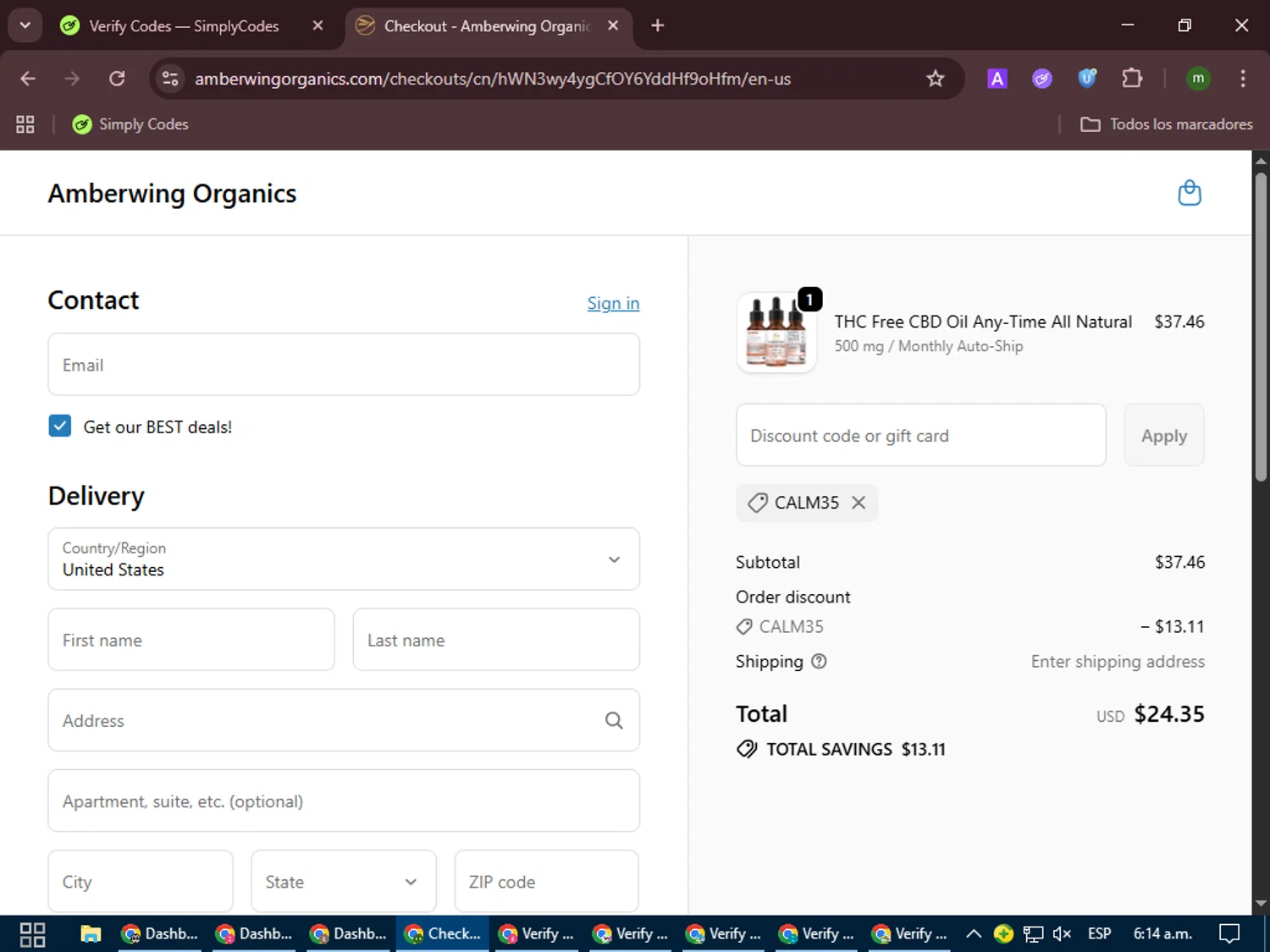Screen dimensions: 1270x952
Task: Expand the Country/Region dropdown
Action: (x=344, y=559)
